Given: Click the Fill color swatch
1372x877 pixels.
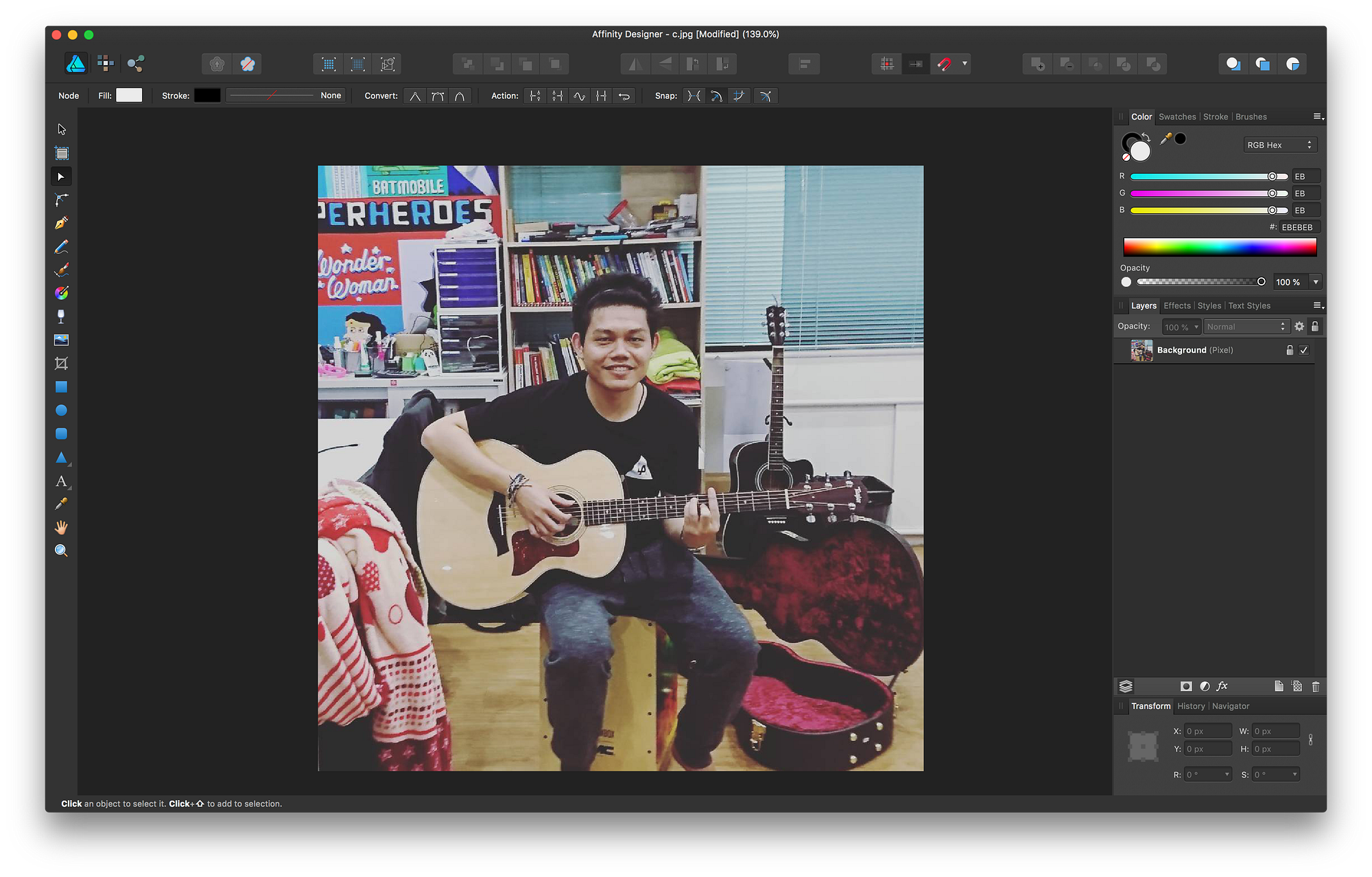Looking at the screenshot, I should pyautogui.click(x=129, y=95).
